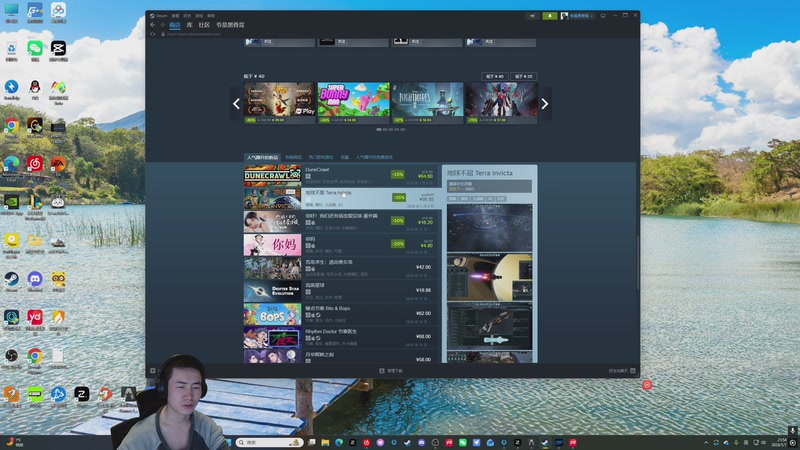This screenshot has width=800, height=450.
Task: Select the first carousel page dot
Action: pos(379,130)
